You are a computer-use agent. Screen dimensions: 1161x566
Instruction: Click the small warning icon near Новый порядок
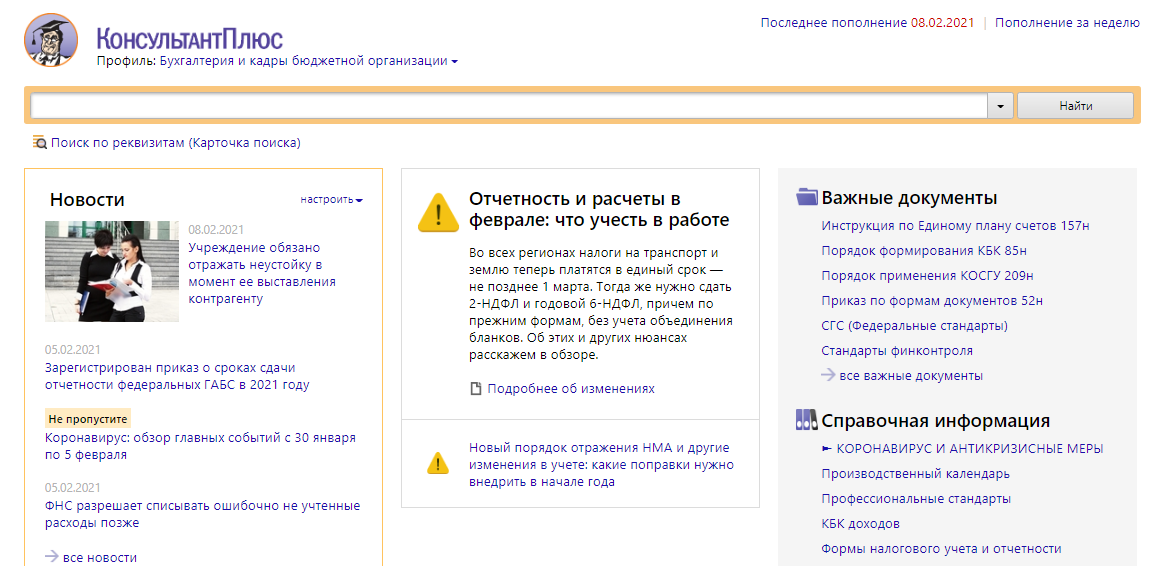tap(438, 463)
